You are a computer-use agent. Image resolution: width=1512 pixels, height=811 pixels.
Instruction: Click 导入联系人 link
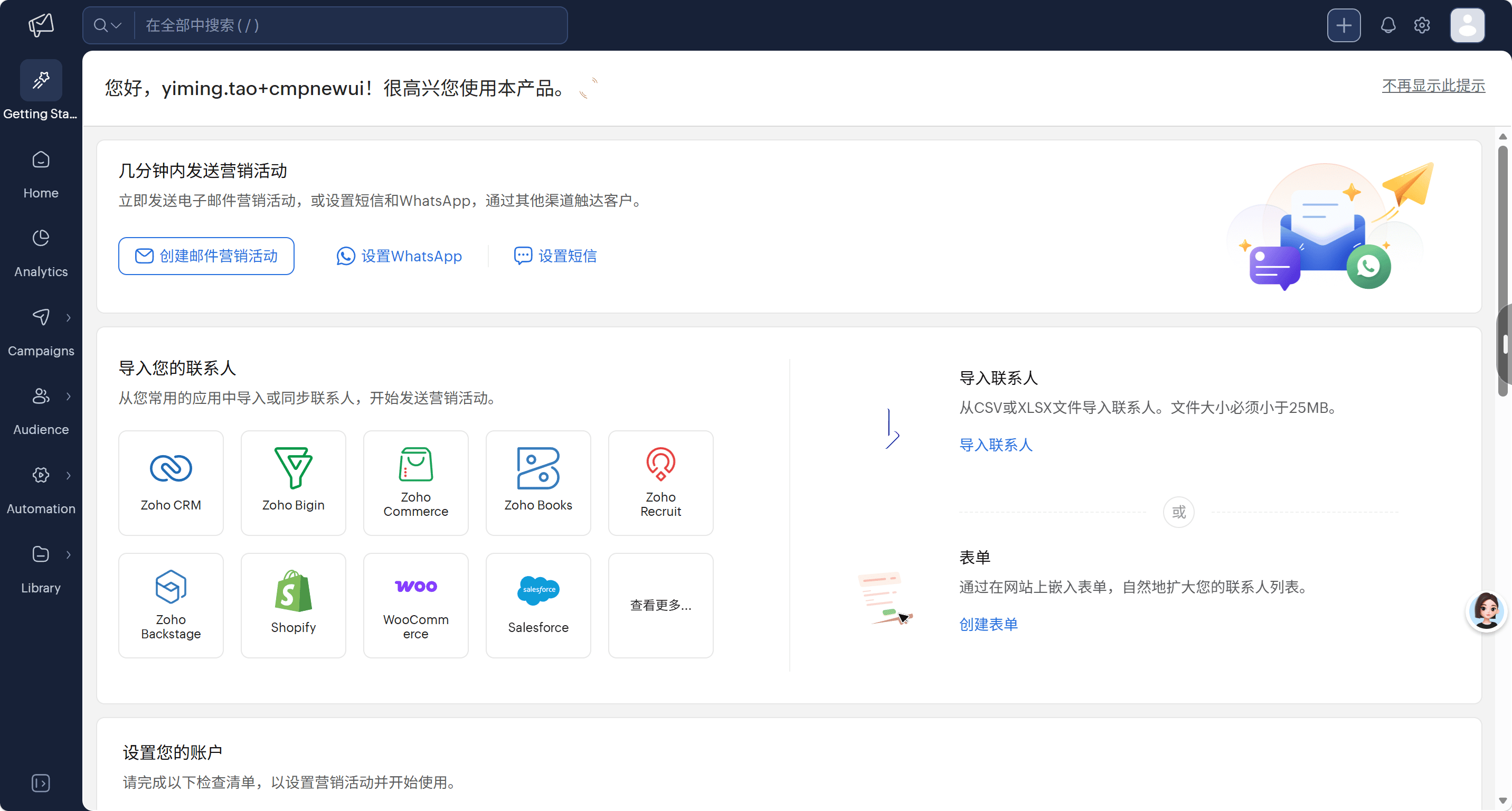pos(996,445)
